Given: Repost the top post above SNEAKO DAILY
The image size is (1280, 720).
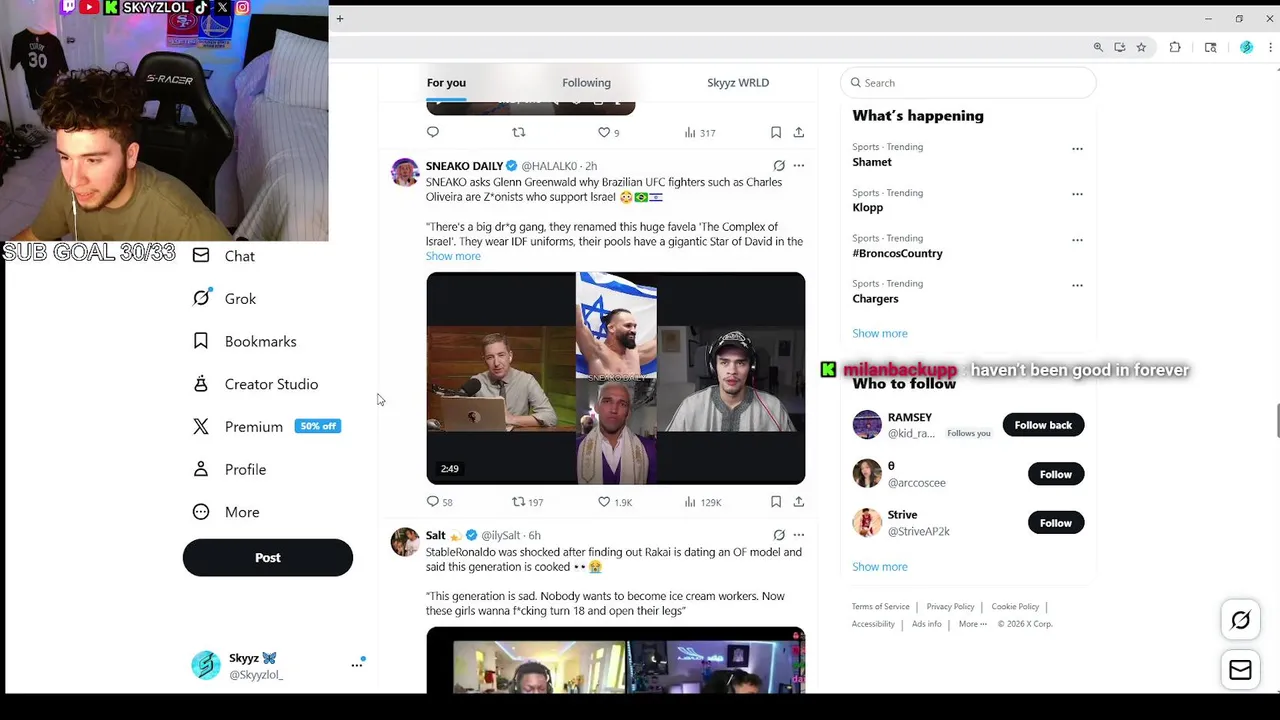Looking at the screenshot, I should click(518, 132).
